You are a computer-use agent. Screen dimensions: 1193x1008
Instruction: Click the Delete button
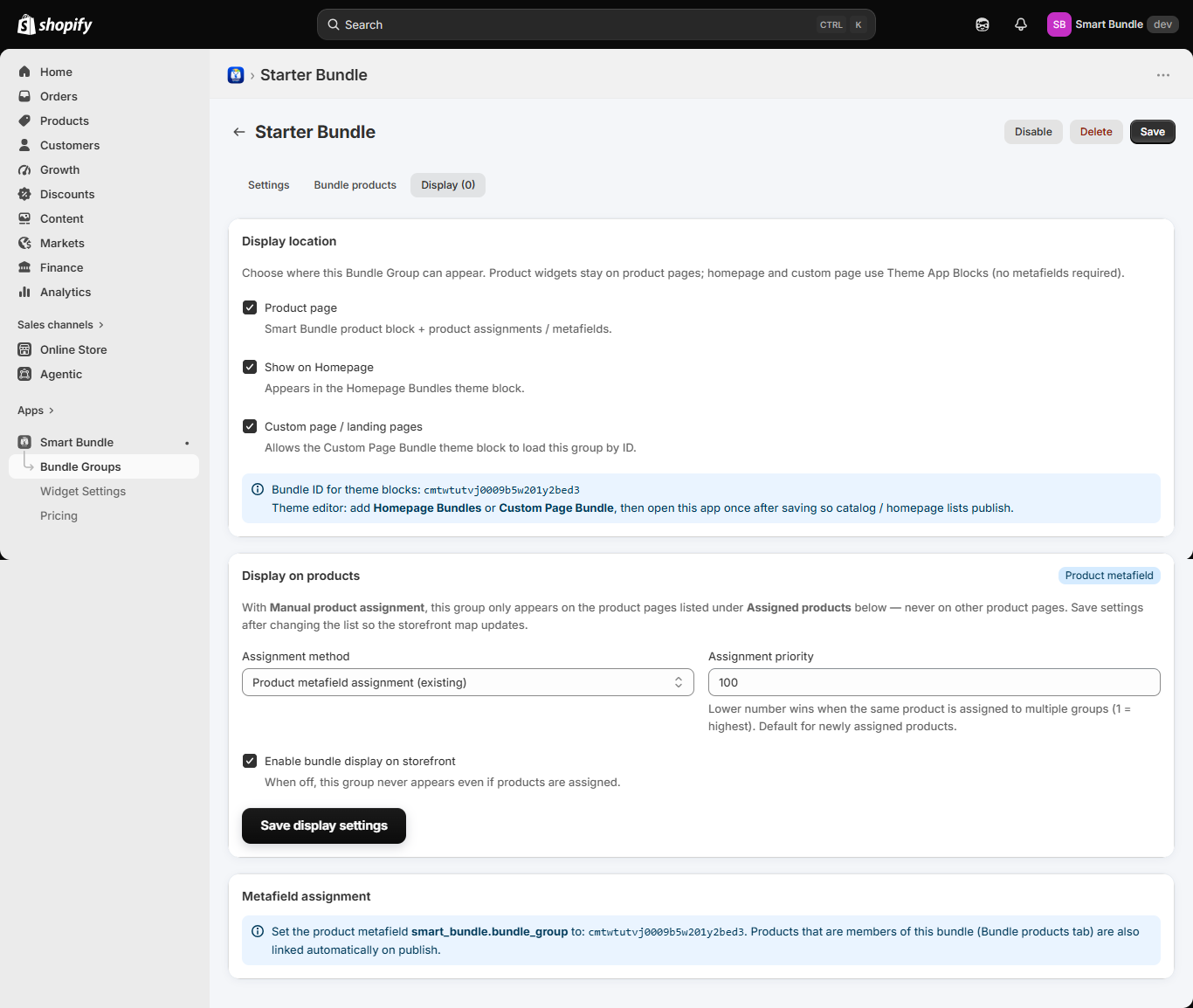1096,132
